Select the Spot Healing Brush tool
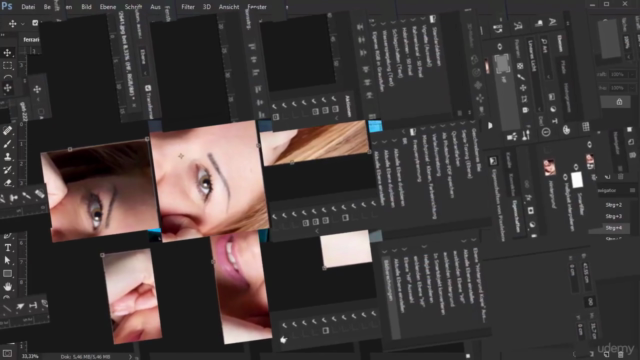The height and width of the screenshot is (360, 640). pyautogui.click(x=7, y=131)
